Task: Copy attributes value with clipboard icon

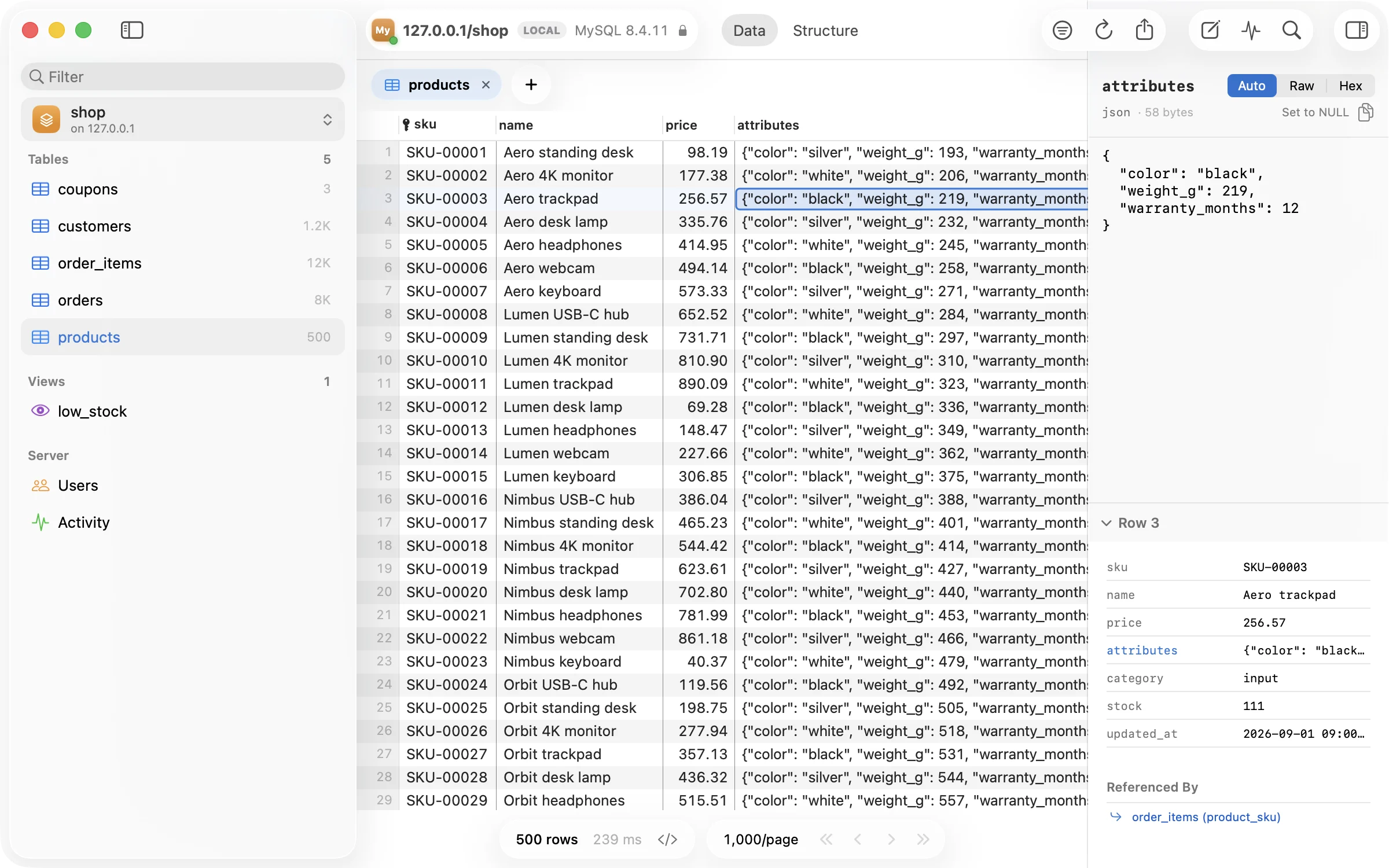Action: (1365, 112)
